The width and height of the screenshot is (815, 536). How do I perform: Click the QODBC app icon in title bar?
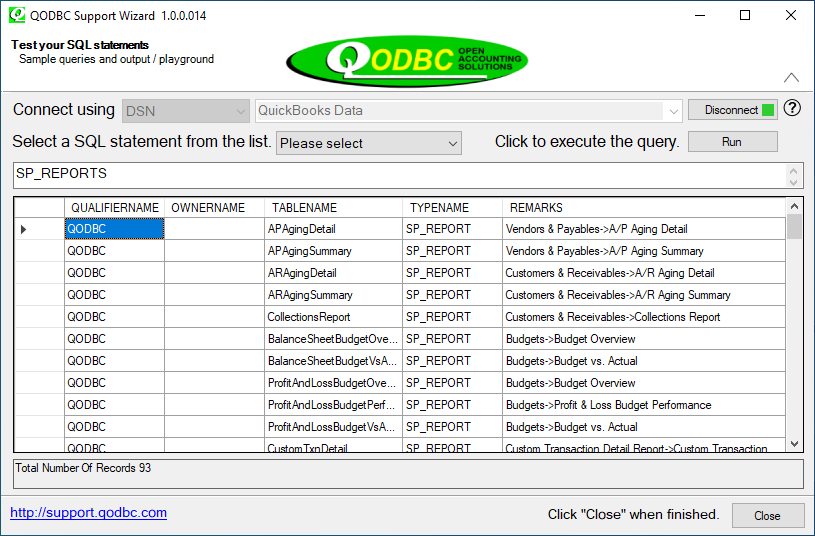pos(17,15)
